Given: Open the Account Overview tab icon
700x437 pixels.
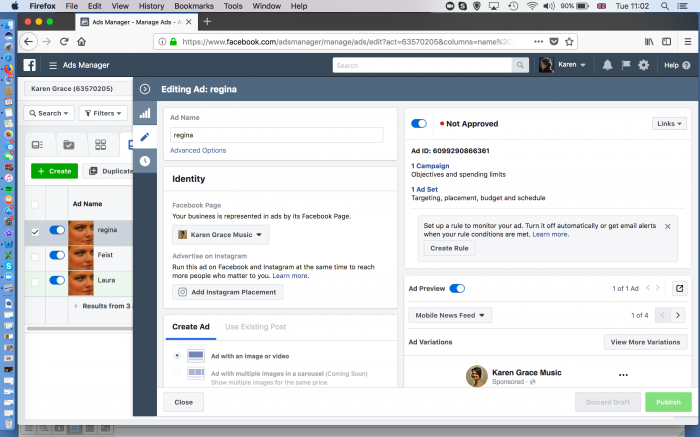Looking at the screenshot, I should coord(38,145).
